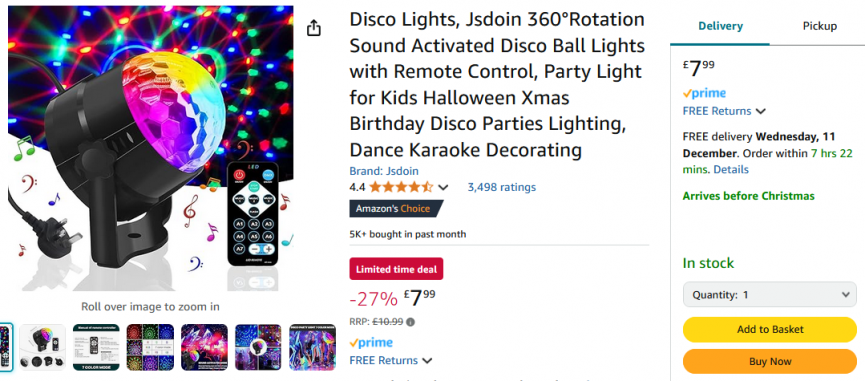Open the delivery Details link
This screenshot has width=865, height=381.
click(x=731, y=169)
